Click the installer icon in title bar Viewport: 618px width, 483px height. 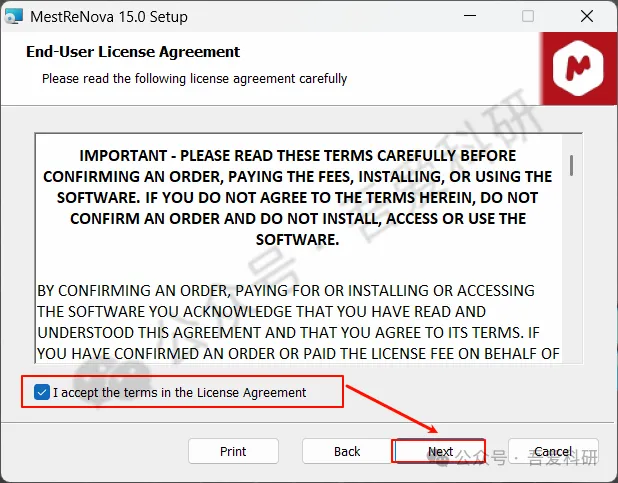pos(14,17)
